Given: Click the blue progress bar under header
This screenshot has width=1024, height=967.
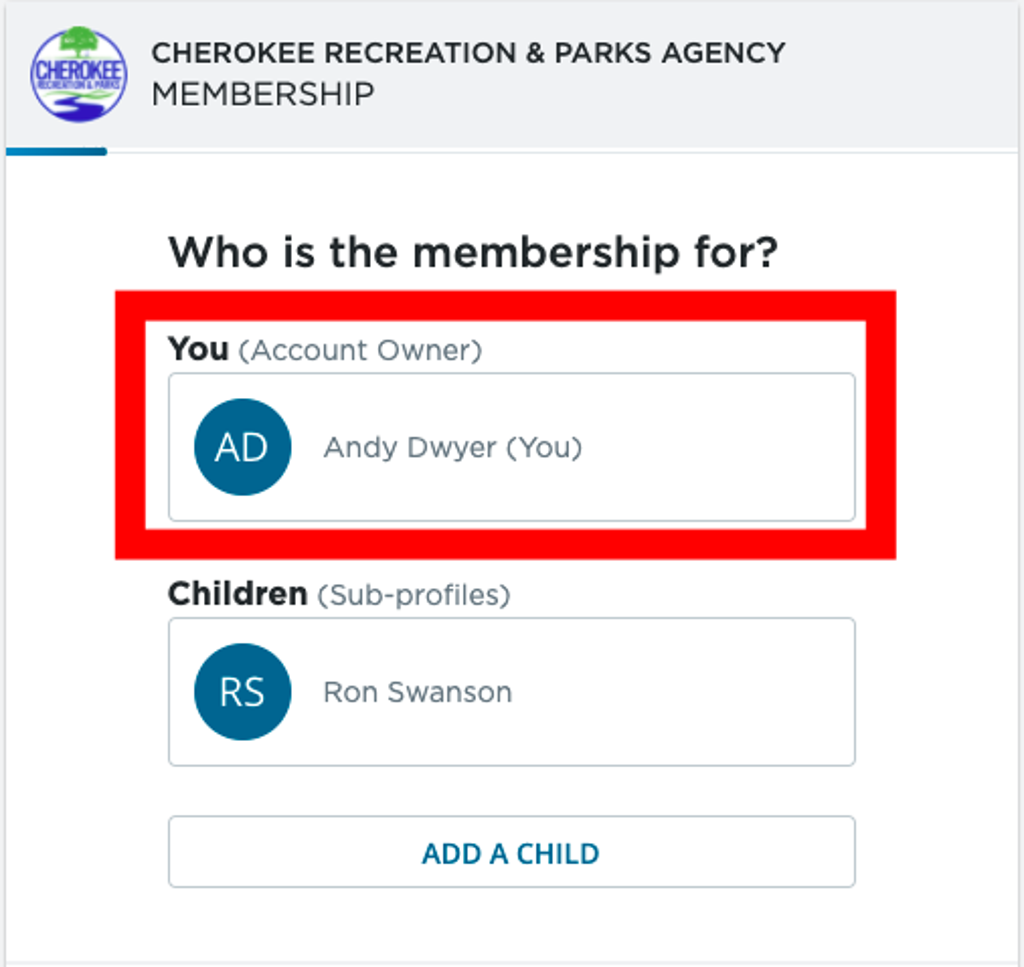Looking at the screenshot, I should [56, 151].
